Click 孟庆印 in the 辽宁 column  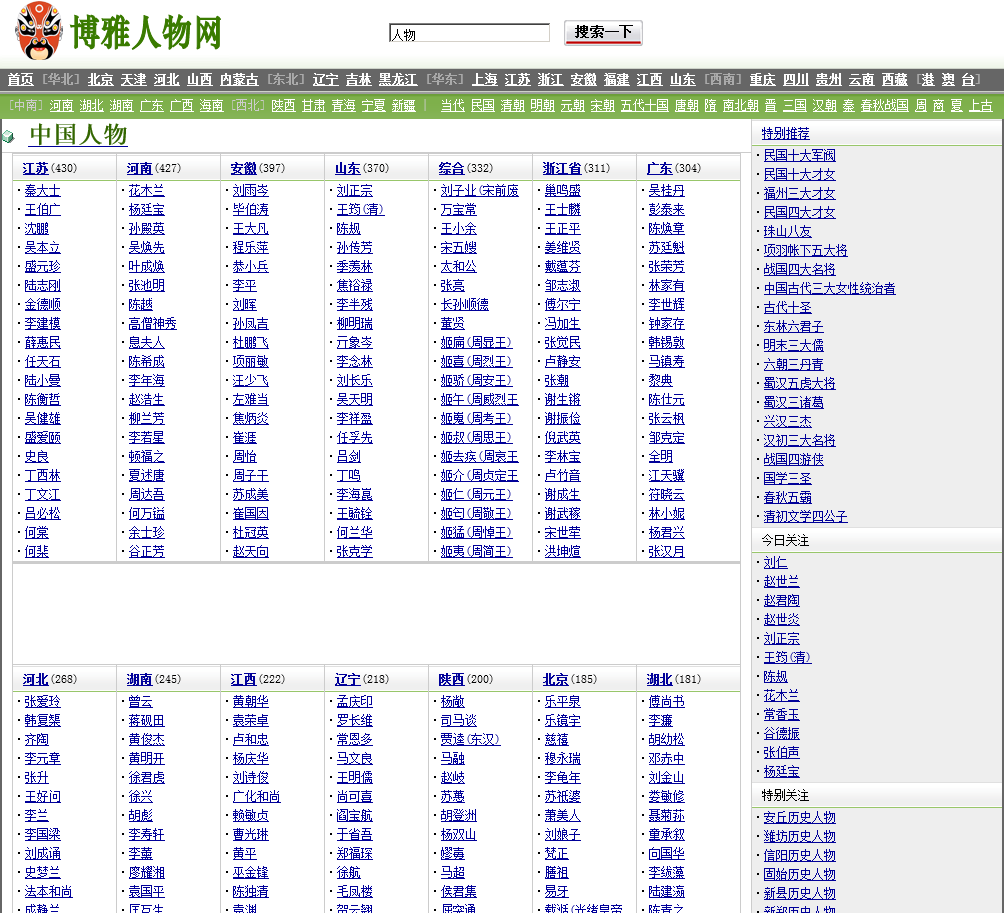[354, 702]
